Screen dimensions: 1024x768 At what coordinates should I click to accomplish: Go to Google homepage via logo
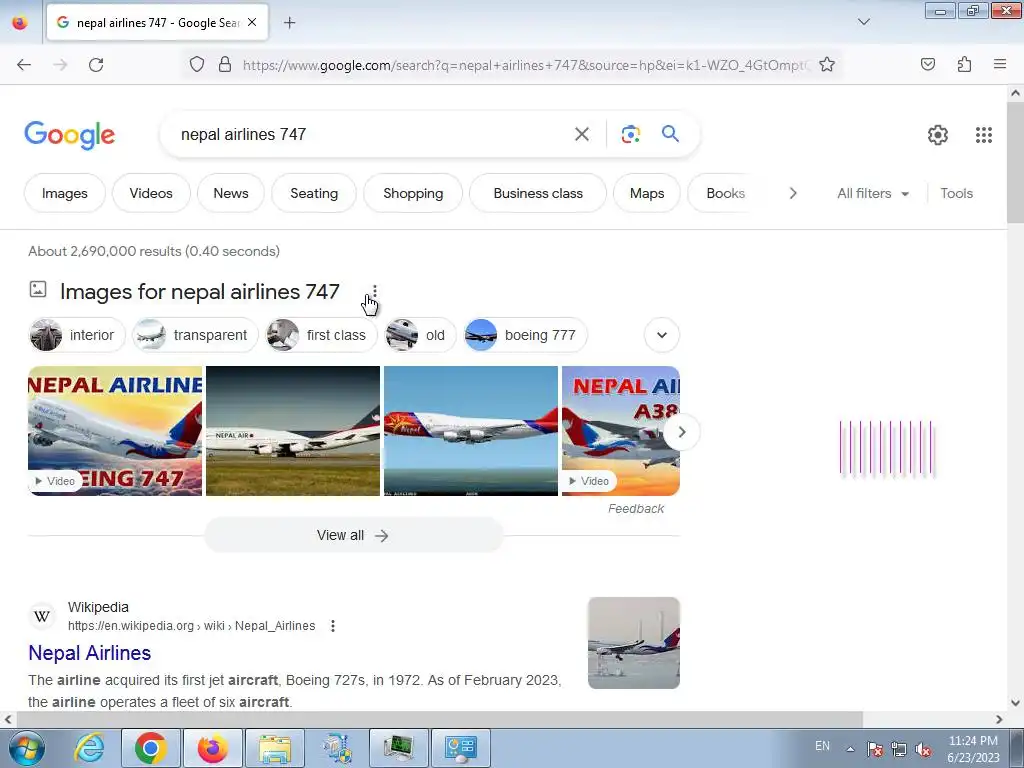pos(69,135)
